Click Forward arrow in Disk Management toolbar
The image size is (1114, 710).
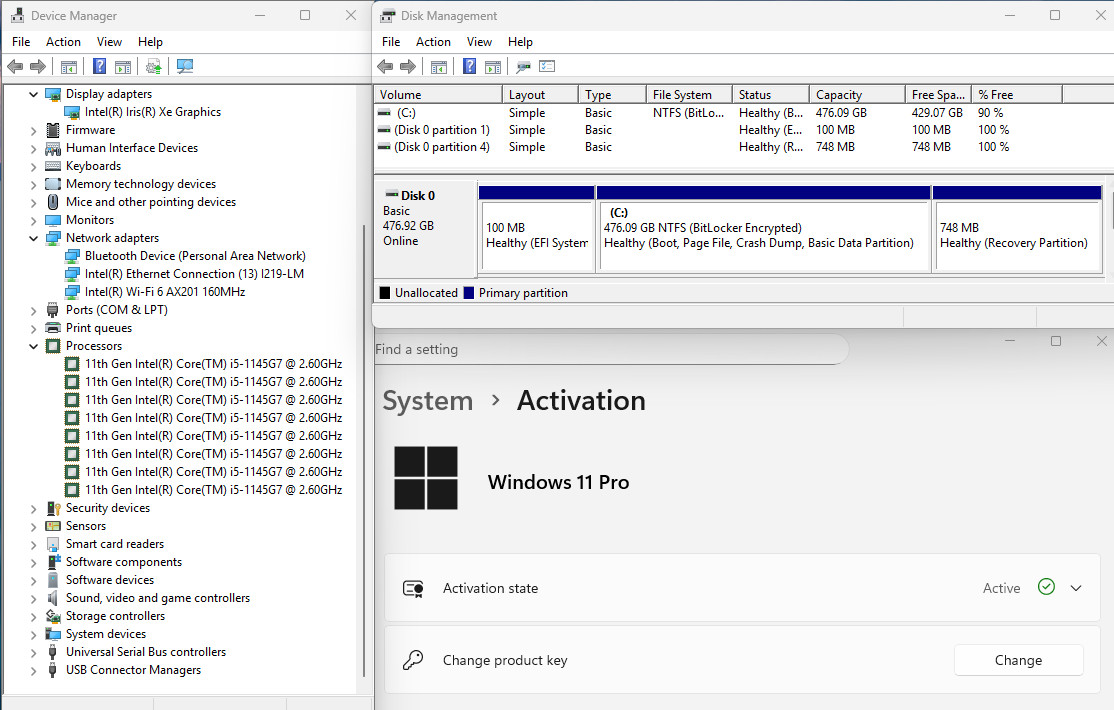coord(408,67)
